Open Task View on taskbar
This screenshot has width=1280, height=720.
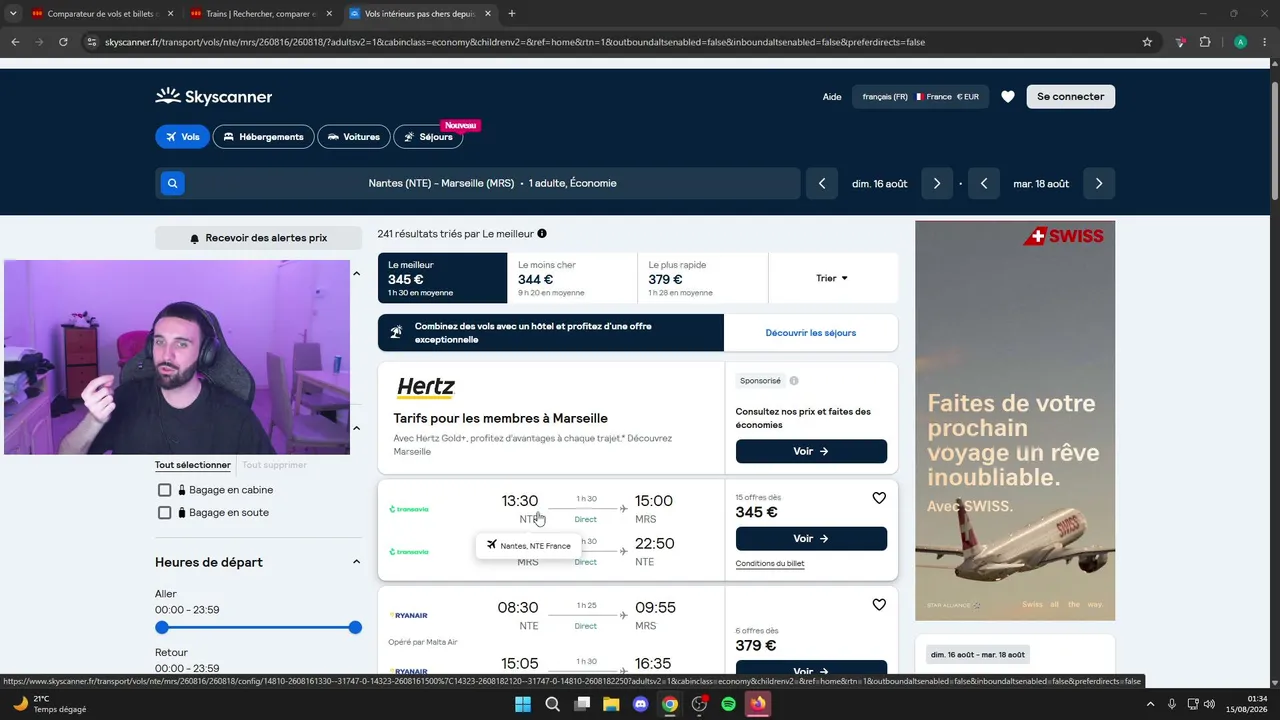pos(582,704)
